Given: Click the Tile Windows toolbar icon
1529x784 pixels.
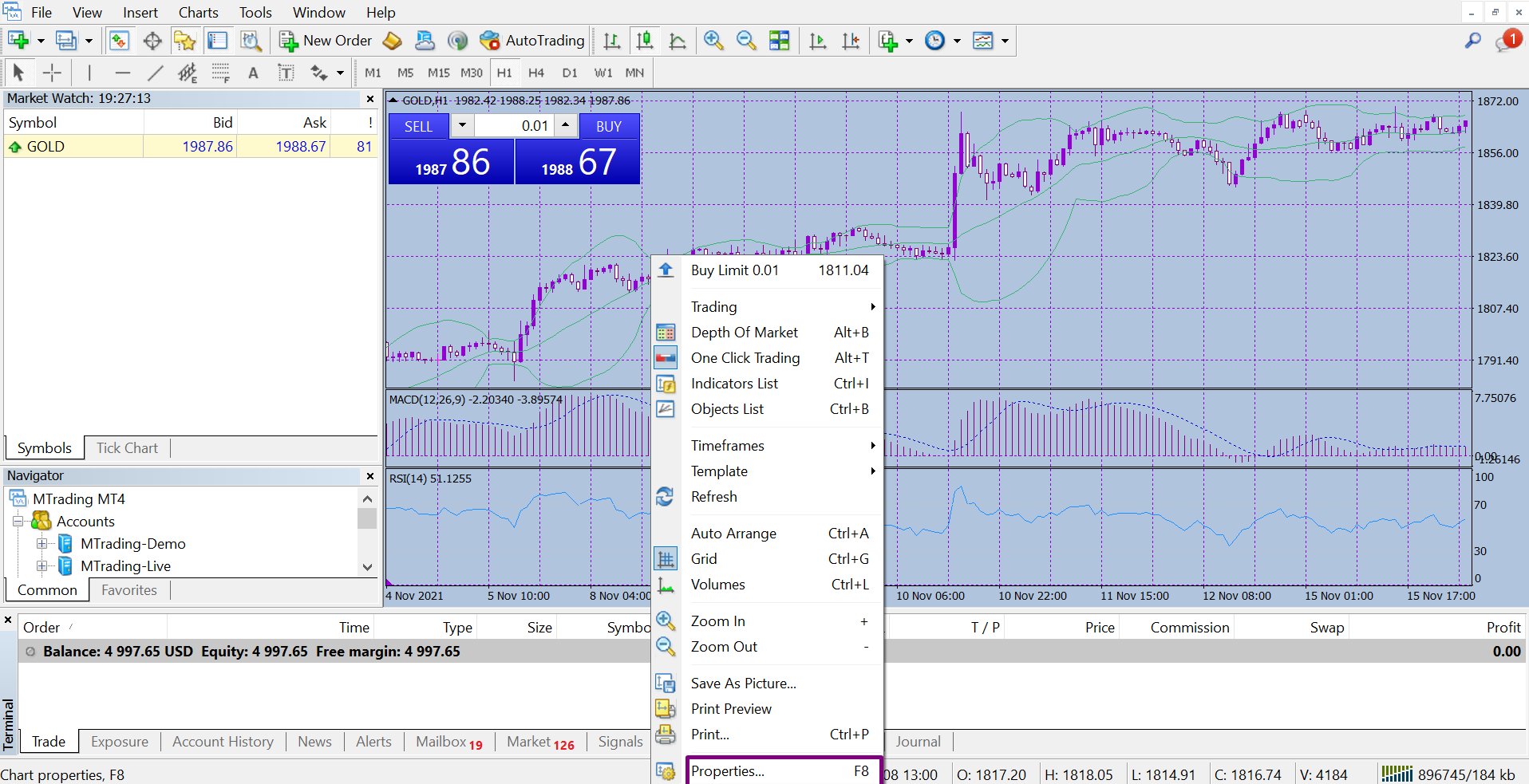Looking at the screenshot, I should 779,41.
